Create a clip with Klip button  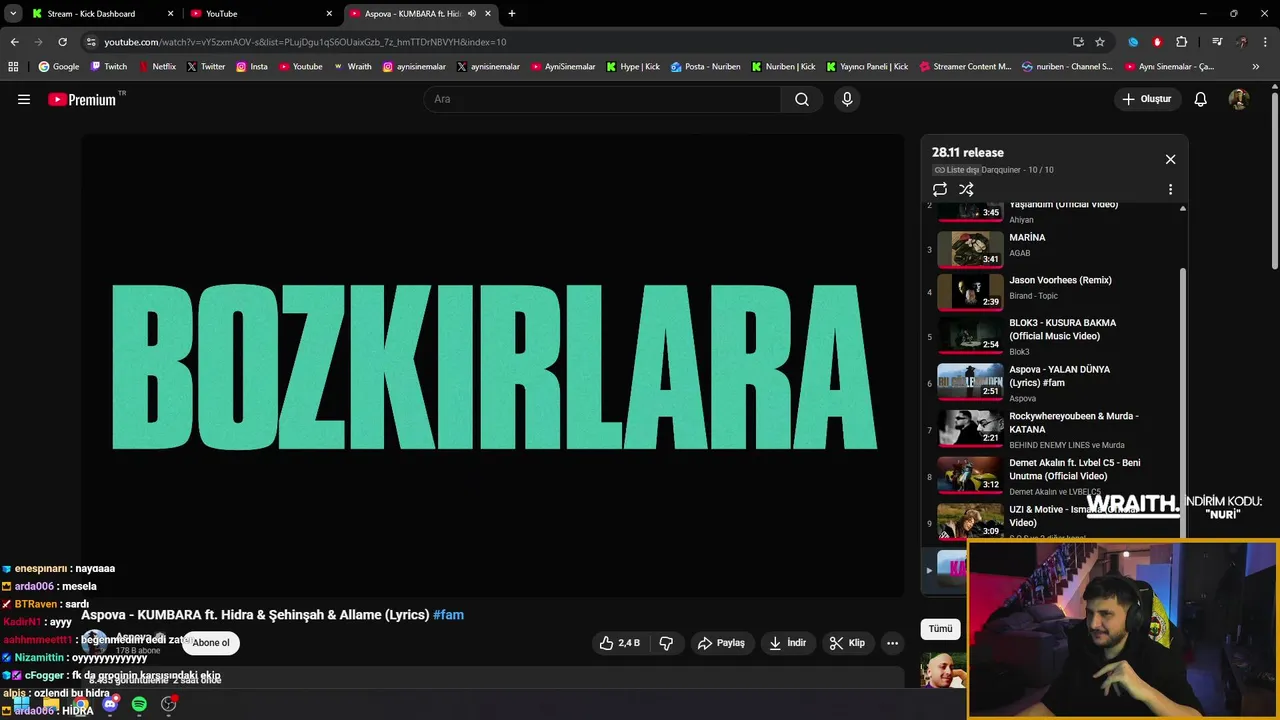847,643
